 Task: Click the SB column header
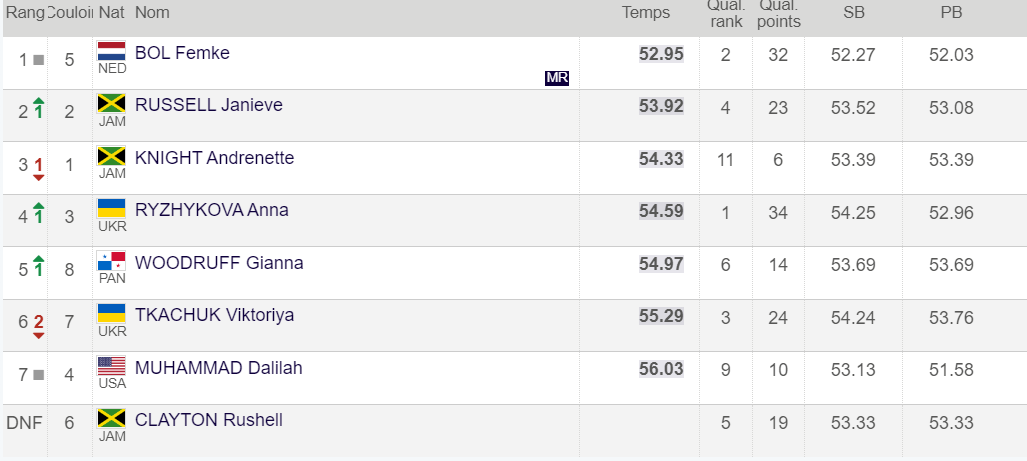[853, 13]
